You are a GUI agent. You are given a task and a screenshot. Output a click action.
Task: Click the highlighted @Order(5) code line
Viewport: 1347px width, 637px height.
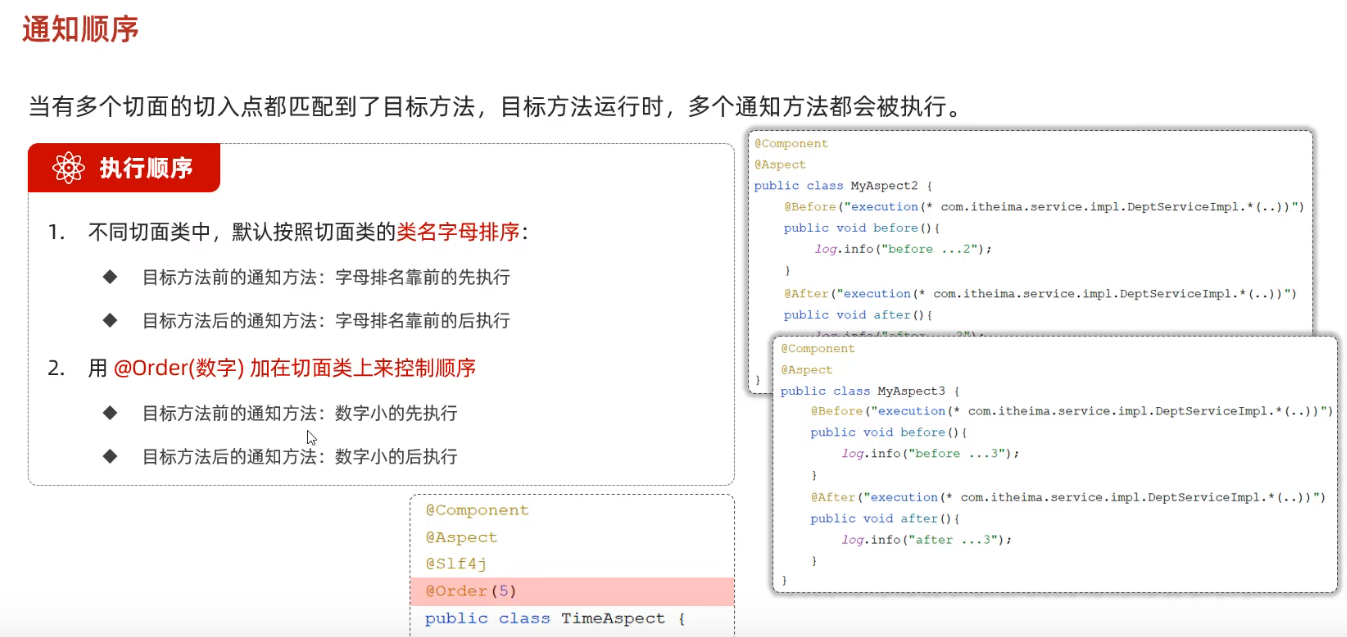point(572,591)
